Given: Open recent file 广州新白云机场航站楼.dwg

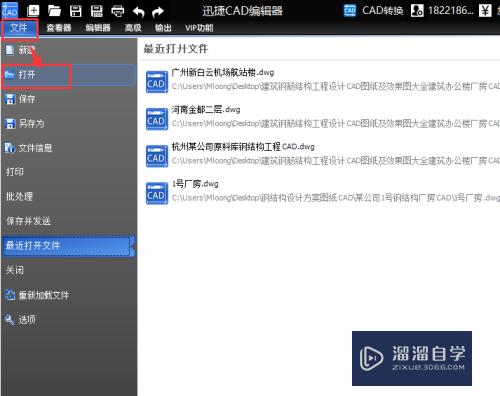Looking at the screenshot, I should click(223, 72).
